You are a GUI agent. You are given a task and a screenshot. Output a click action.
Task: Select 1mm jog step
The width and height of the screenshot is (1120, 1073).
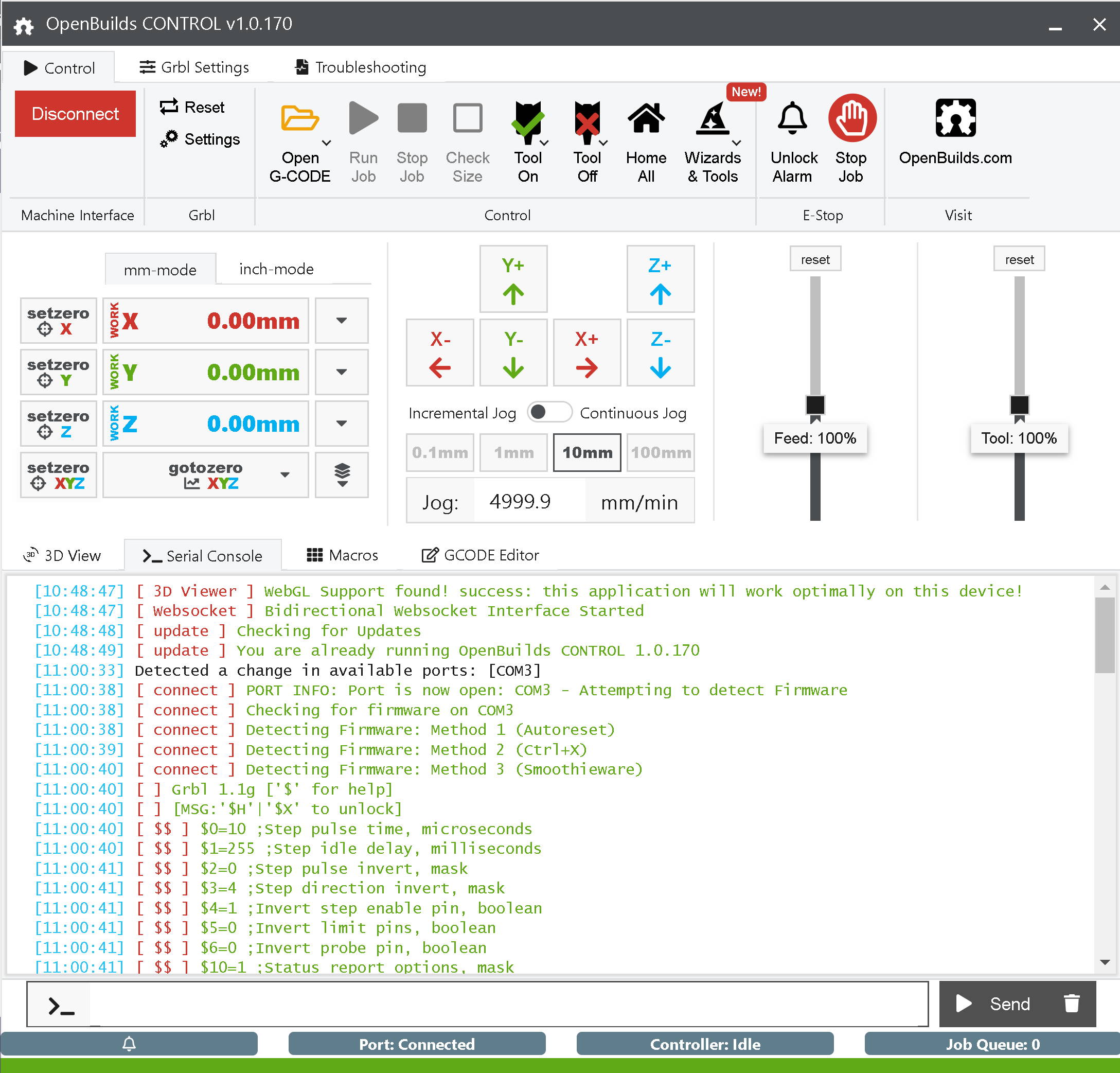pyautogui.click(x=513, y=452)
